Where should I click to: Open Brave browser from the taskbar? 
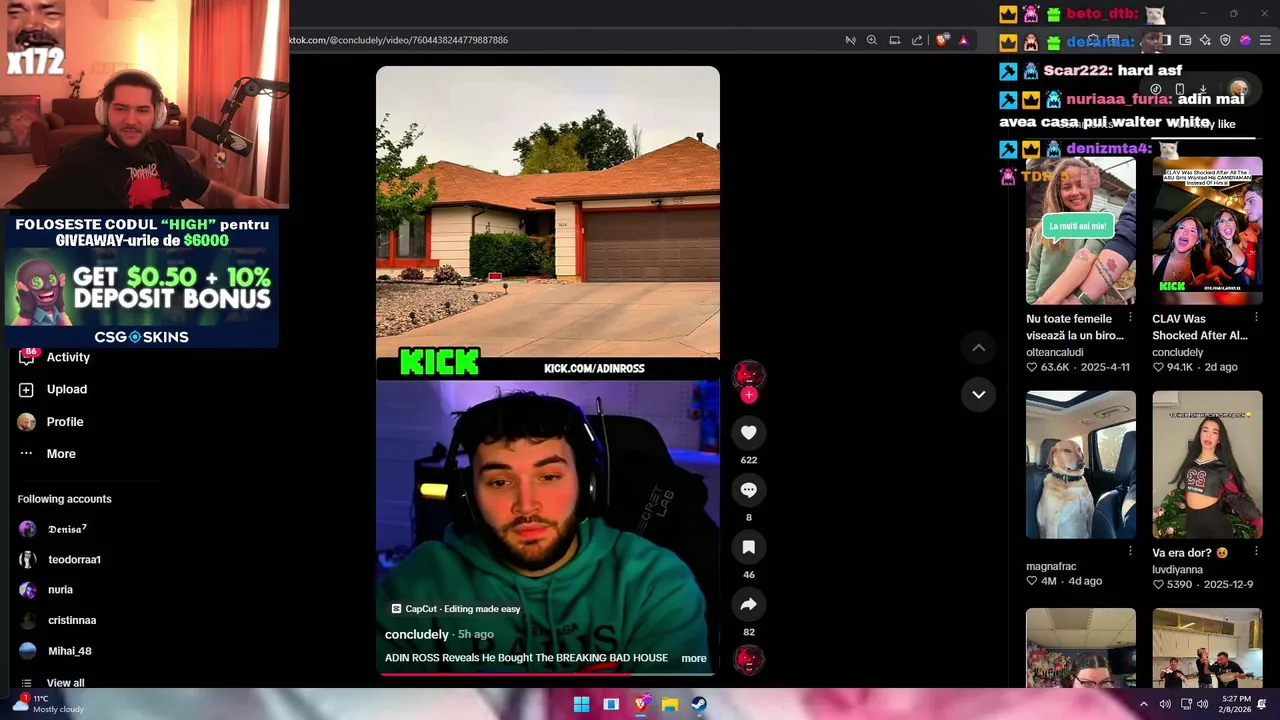pyautogui.click(x=640, y=704)
